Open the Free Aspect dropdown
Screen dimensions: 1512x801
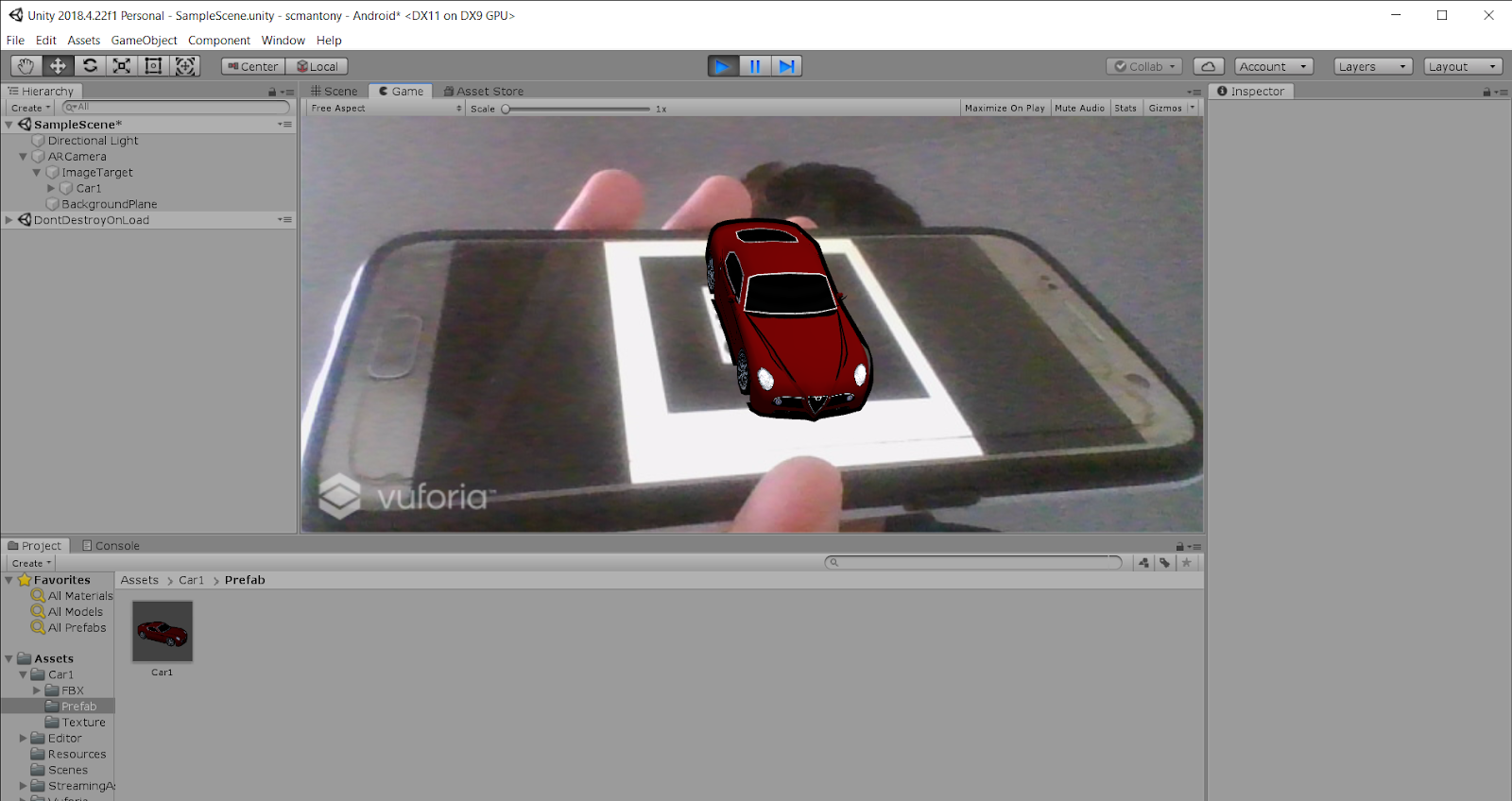pos(387,109)
